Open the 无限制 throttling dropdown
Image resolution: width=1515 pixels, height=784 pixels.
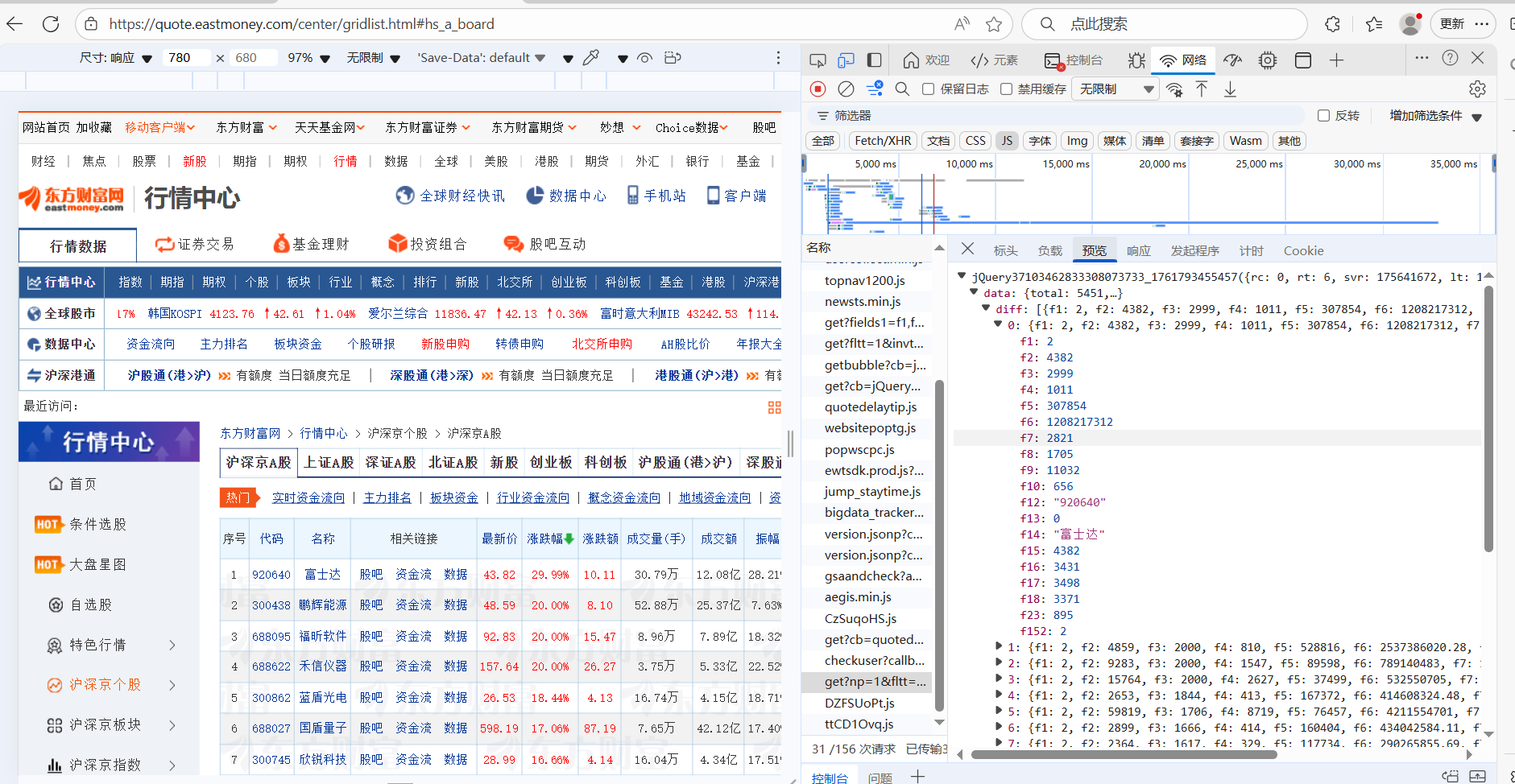point(1116,89)
